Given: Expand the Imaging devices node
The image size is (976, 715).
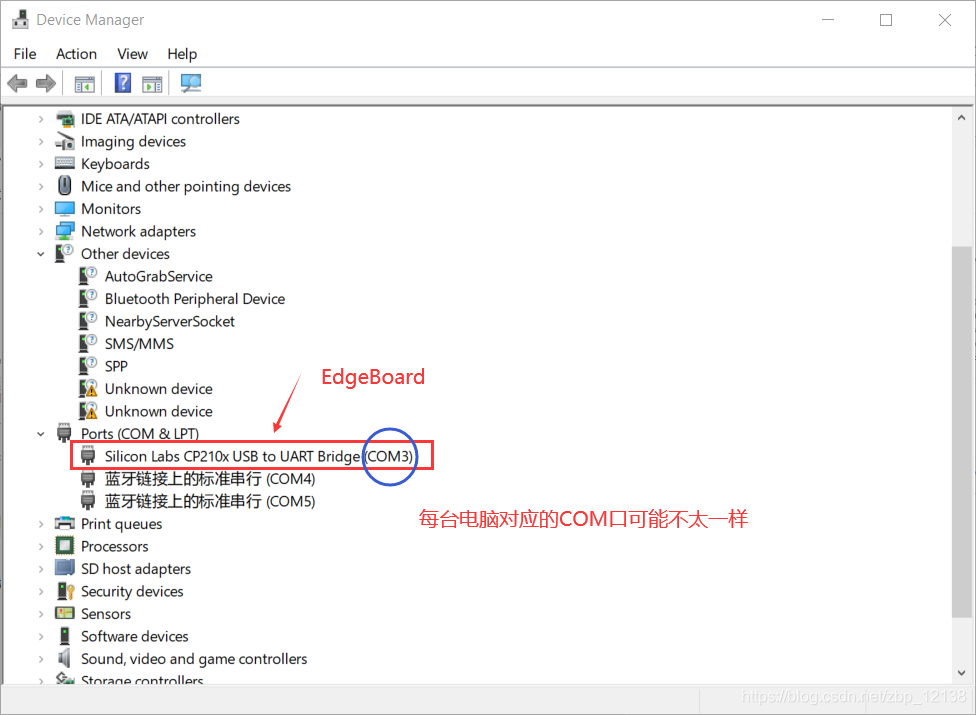Looking at the screenshot, I should pyautogui.click(x=41, y=141).
